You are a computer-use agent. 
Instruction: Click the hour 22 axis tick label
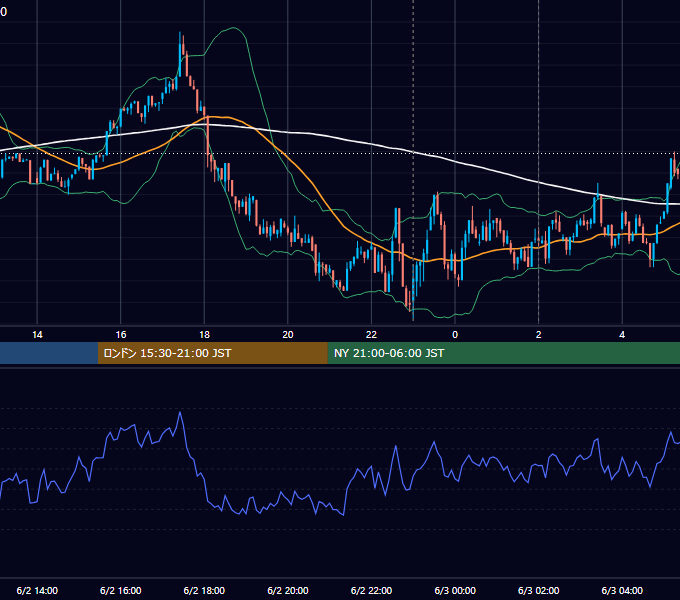click(371, 335)
